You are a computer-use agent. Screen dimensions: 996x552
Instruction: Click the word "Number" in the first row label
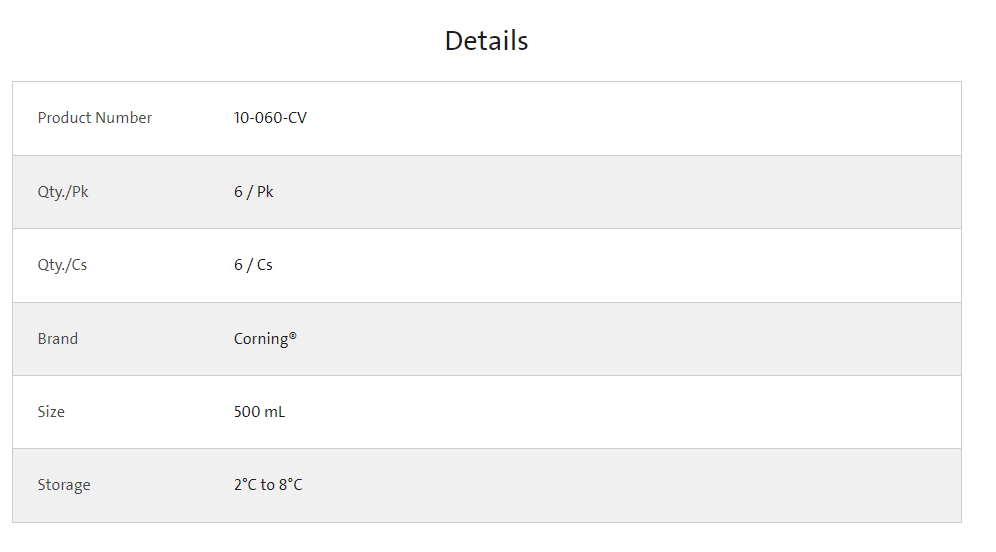pos(124,118)
